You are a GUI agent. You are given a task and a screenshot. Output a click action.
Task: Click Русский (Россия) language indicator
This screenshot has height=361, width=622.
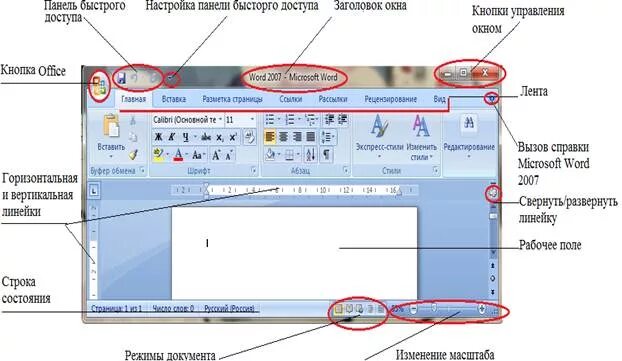point(230,308)
